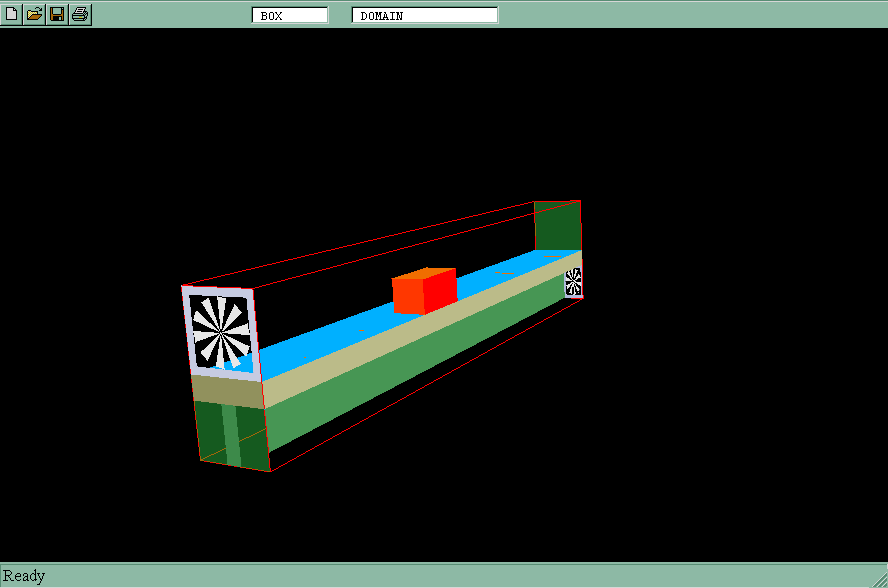Image resolution: width=888 pixels, height=588 pixels.
Task: Click the DOMAIN text field
Action: (x=424, y=15)
